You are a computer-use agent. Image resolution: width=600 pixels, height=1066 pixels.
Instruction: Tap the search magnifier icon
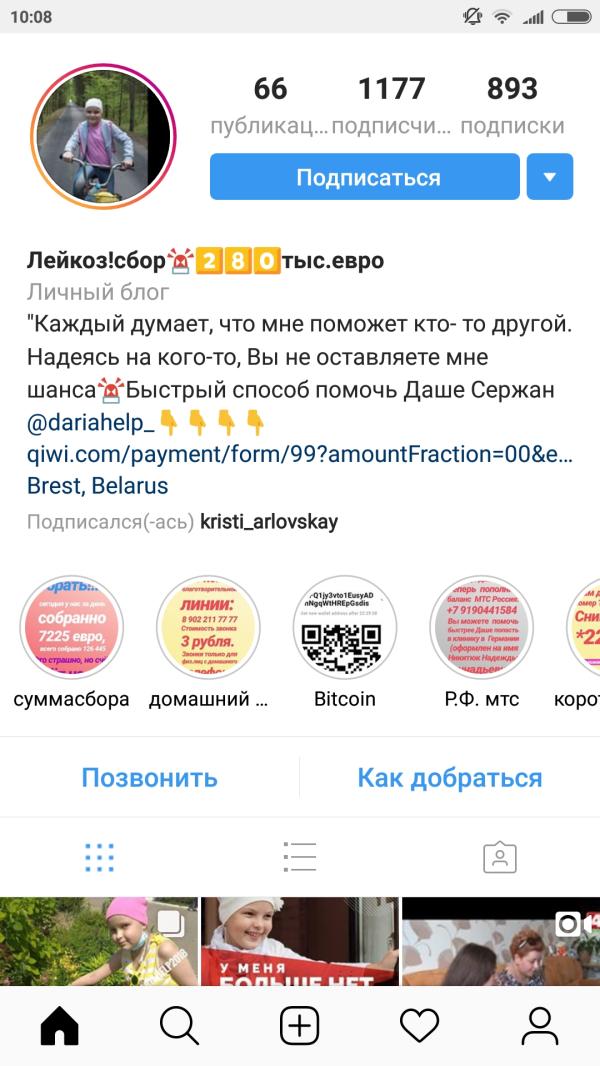pyautogui.click(x=179, y=1025)
